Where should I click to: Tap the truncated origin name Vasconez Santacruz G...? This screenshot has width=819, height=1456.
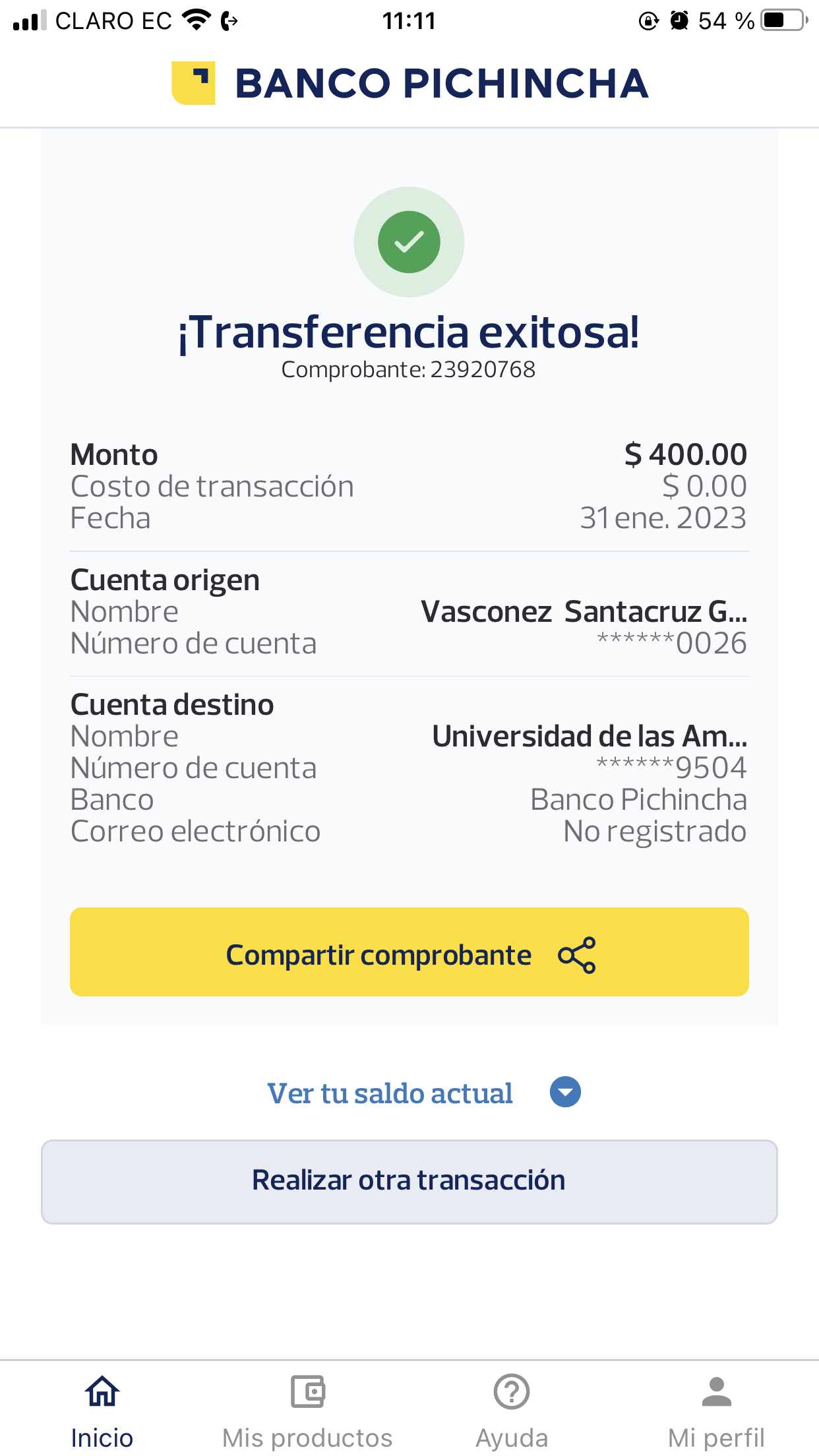tap(584, 612)
